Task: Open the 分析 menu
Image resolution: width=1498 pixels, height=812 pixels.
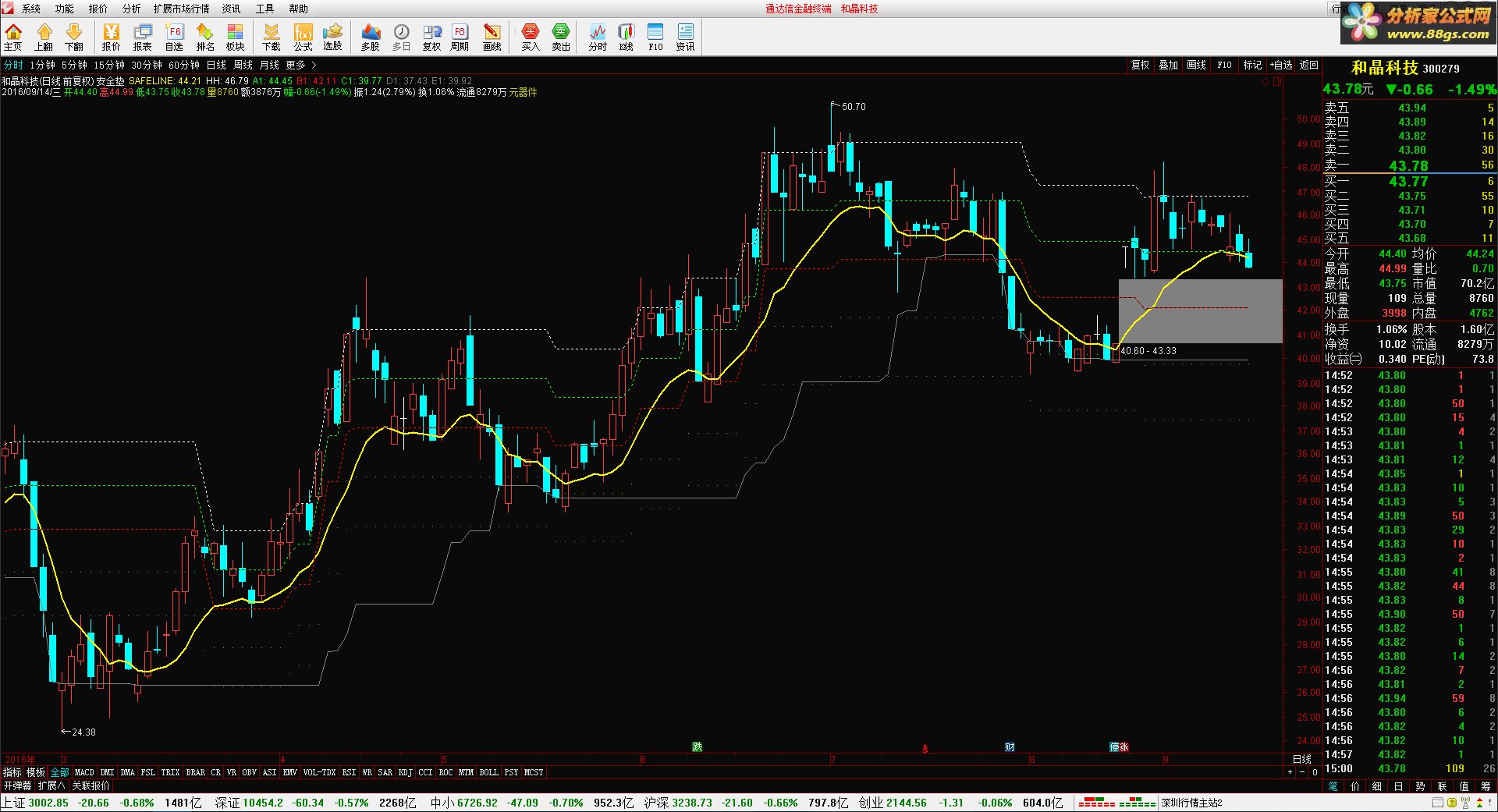Action: pyautogui.click(x=132, y=9)
